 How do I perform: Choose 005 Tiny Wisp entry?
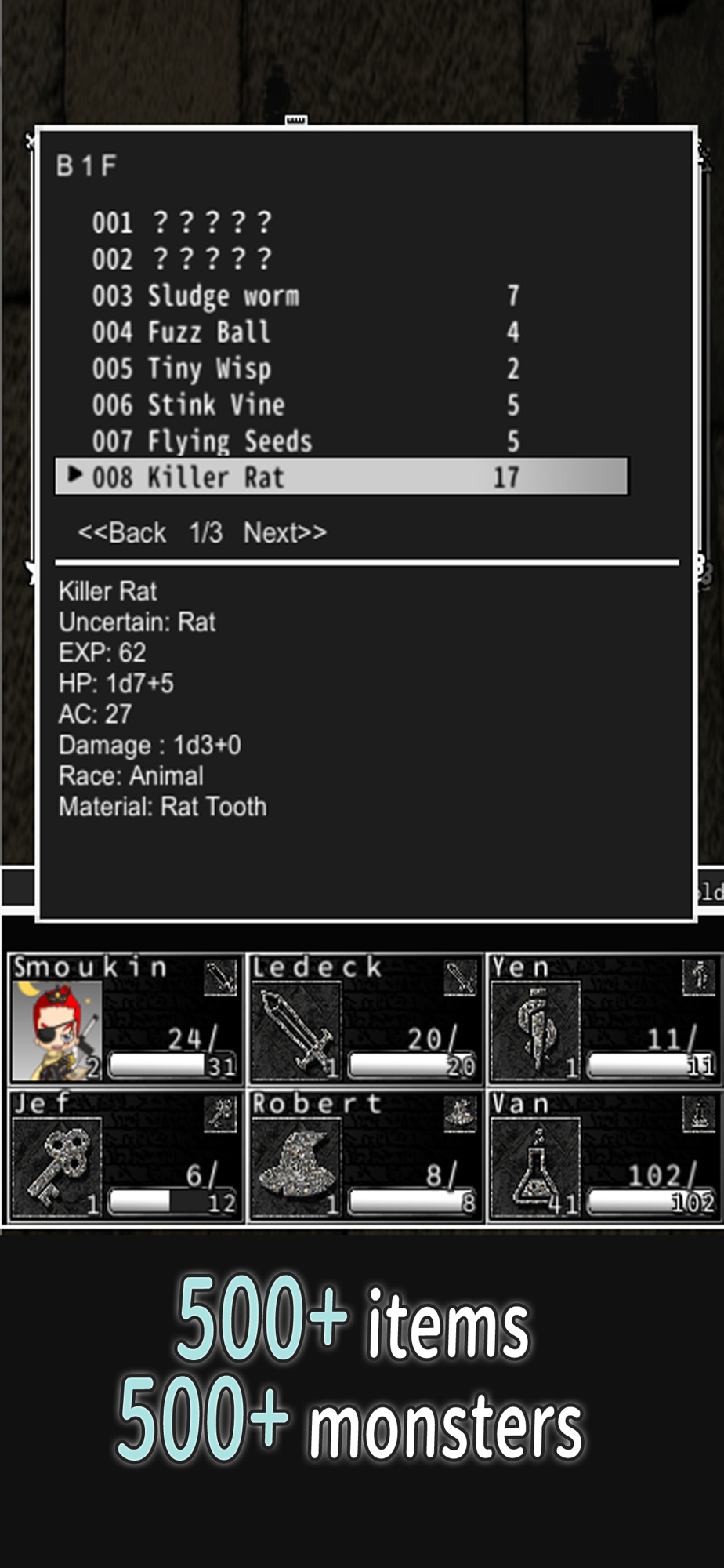tap(306, 368)
